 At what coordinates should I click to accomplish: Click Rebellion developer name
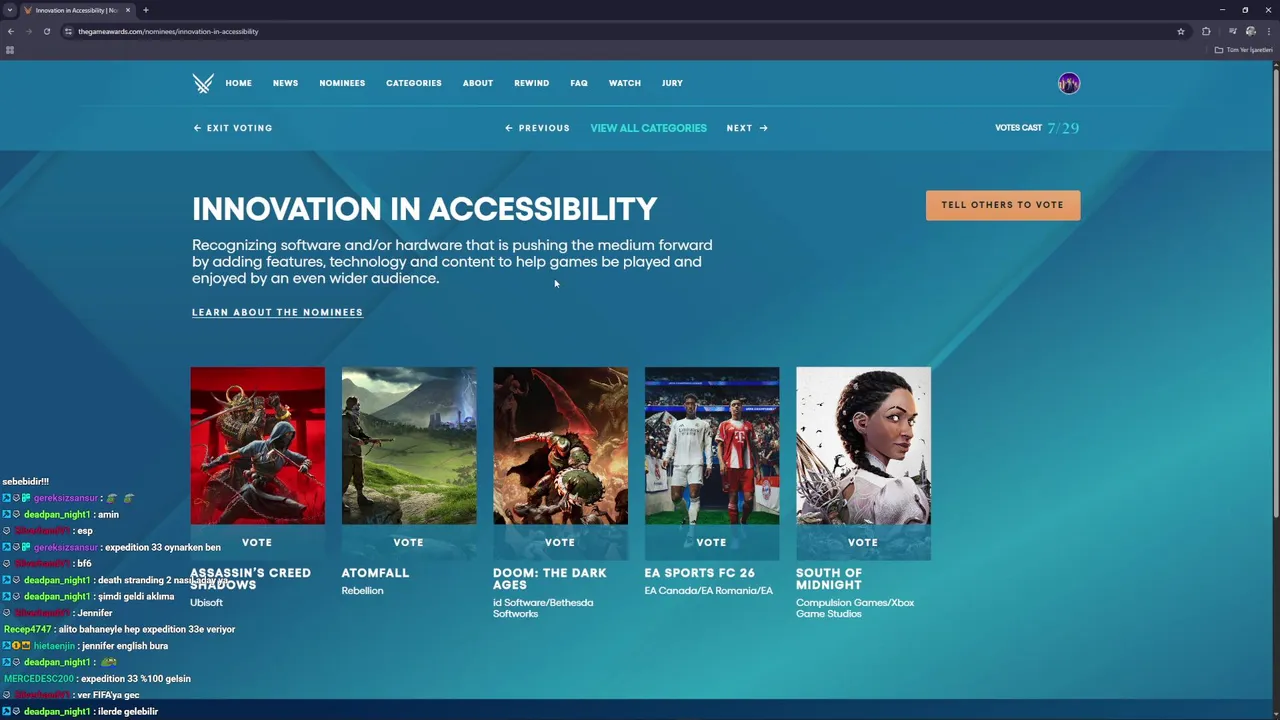pos(362,591)
